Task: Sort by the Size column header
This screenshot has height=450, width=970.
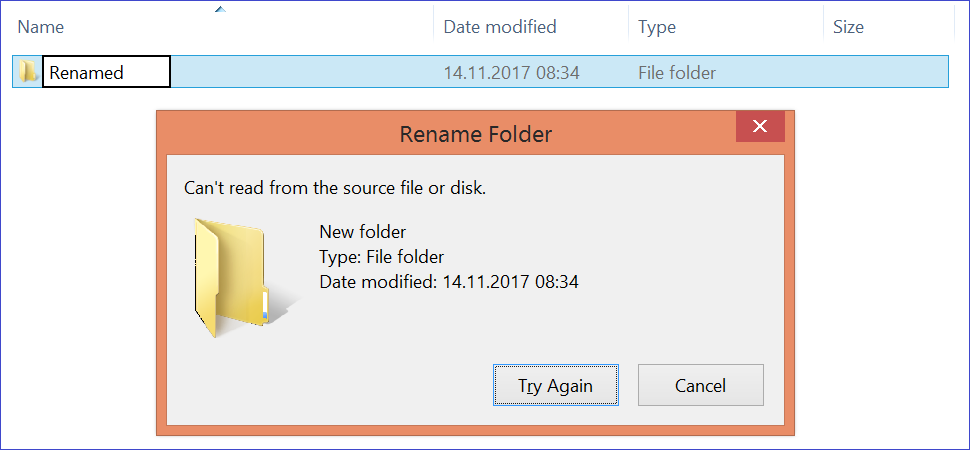Action: point(889,27)
